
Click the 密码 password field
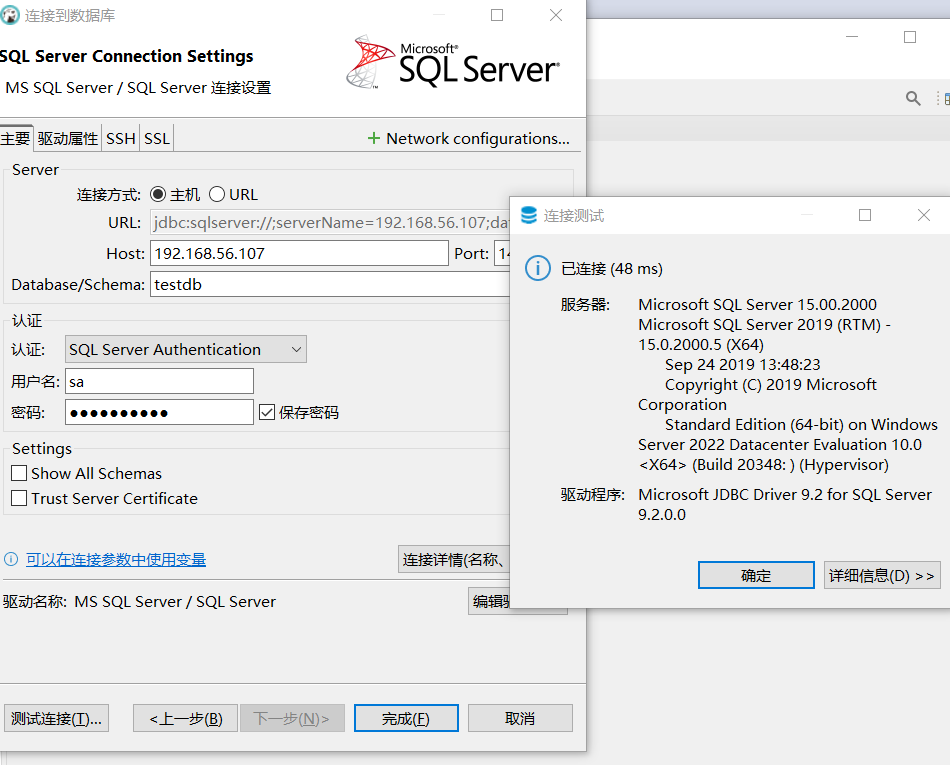pyautogui.click(x=159, y=412)
